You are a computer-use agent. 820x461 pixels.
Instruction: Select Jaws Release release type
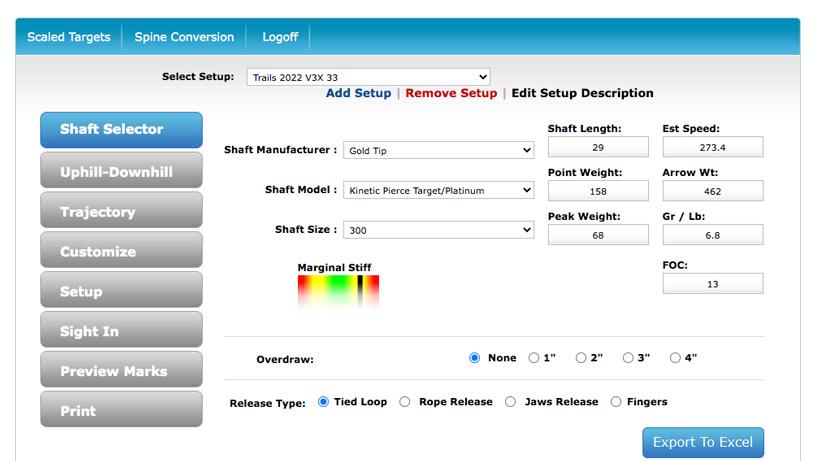pos(510,401)
